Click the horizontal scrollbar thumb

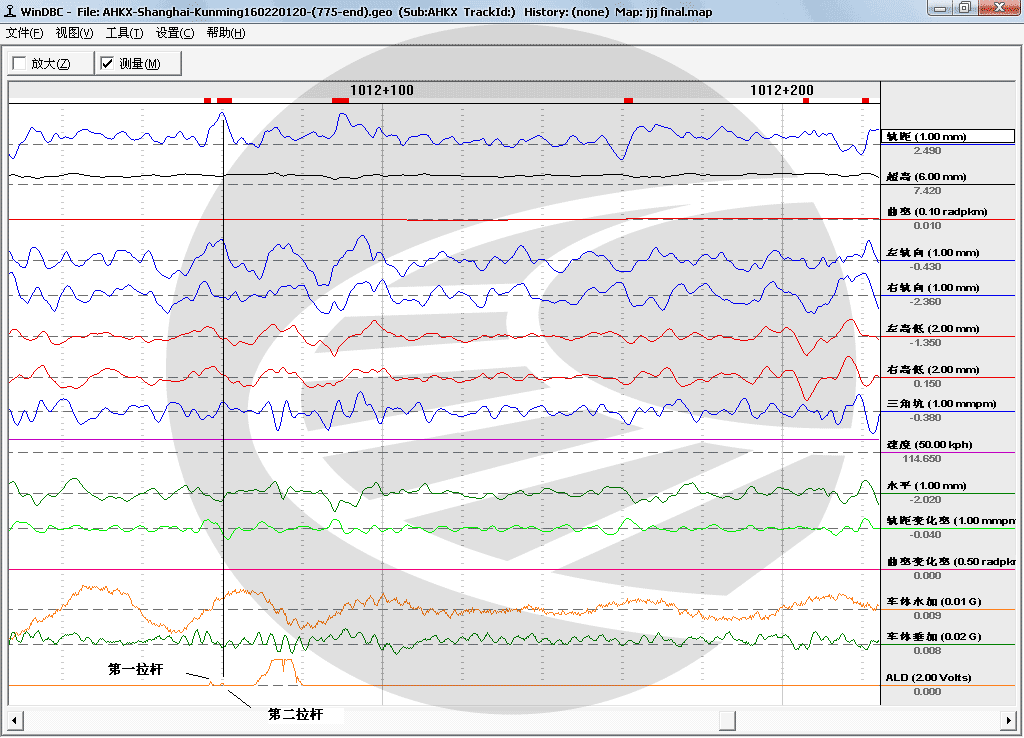(727, 721)
